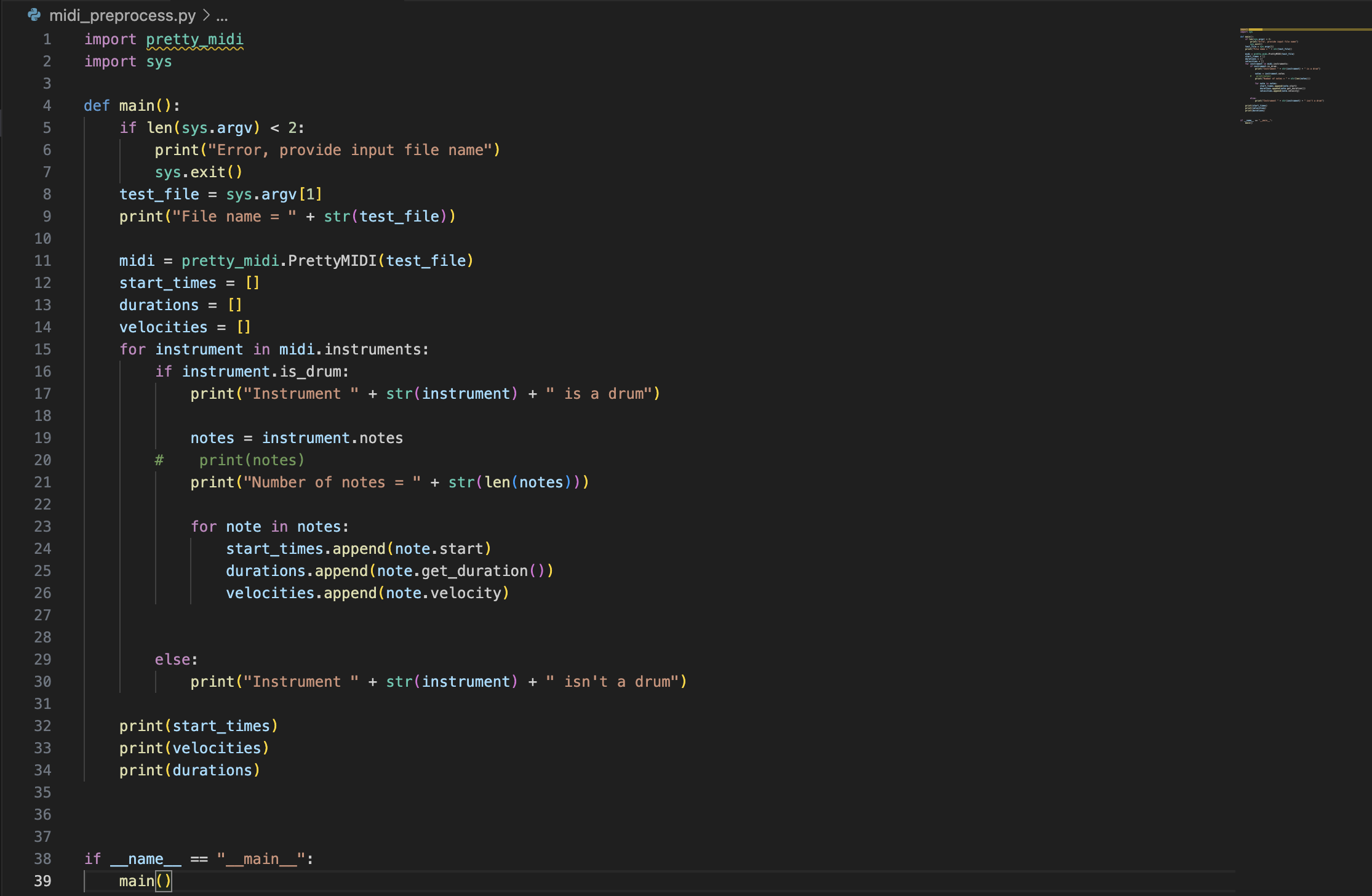Click the underlined pretty_midi import warning
The width and height of the screenshot is (1372, 896).
pos(194,39)
